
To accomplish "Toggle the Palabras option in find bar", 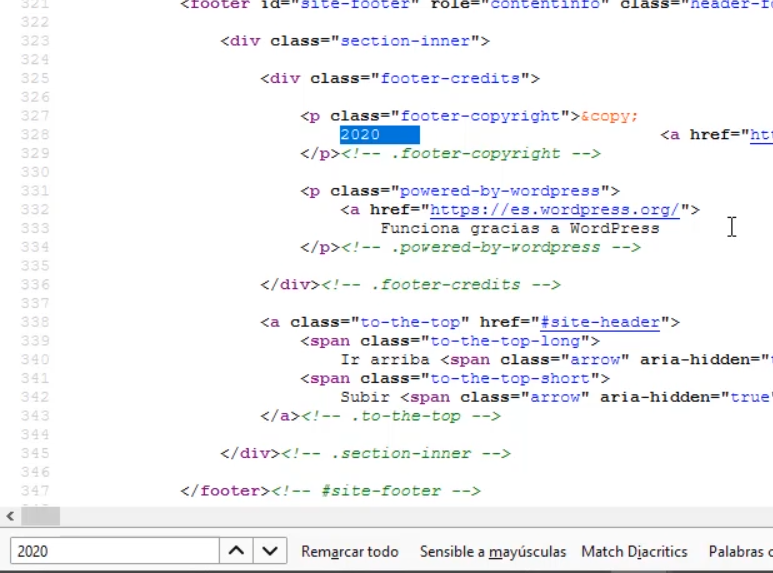I will [739, 552].
